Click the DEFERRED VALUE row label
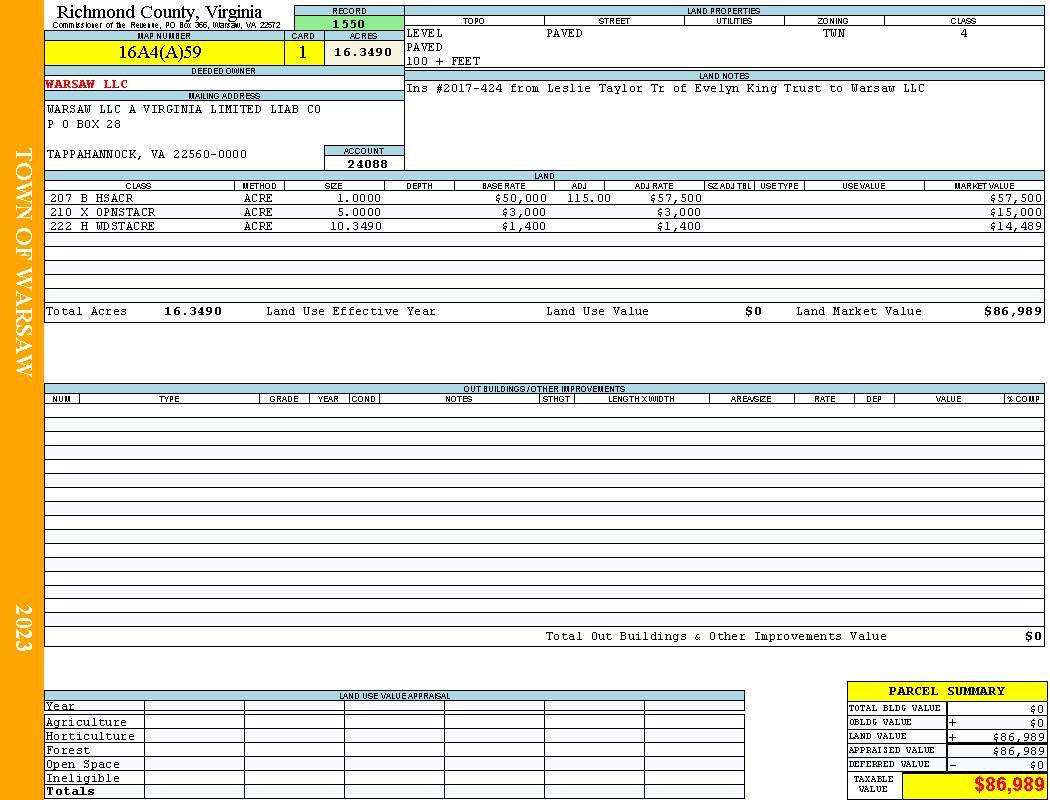Image resolution: width=1050 pixels, height=800 pixels. pyautogui.click(x=889, y=765)
